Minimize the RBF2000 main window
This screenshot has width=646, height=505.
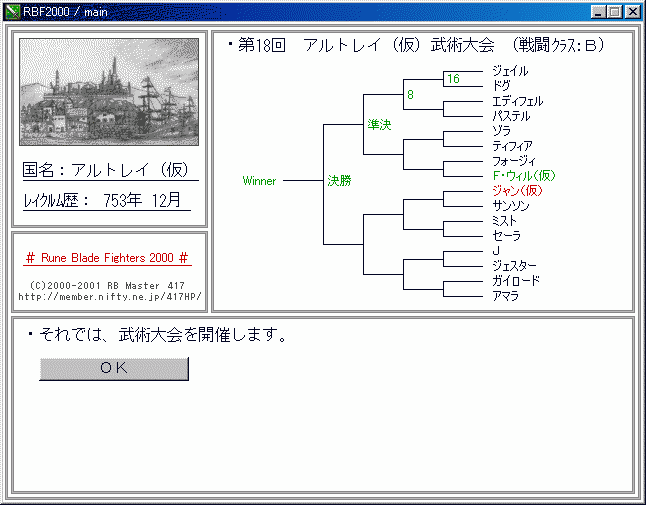tap(597, 12)
